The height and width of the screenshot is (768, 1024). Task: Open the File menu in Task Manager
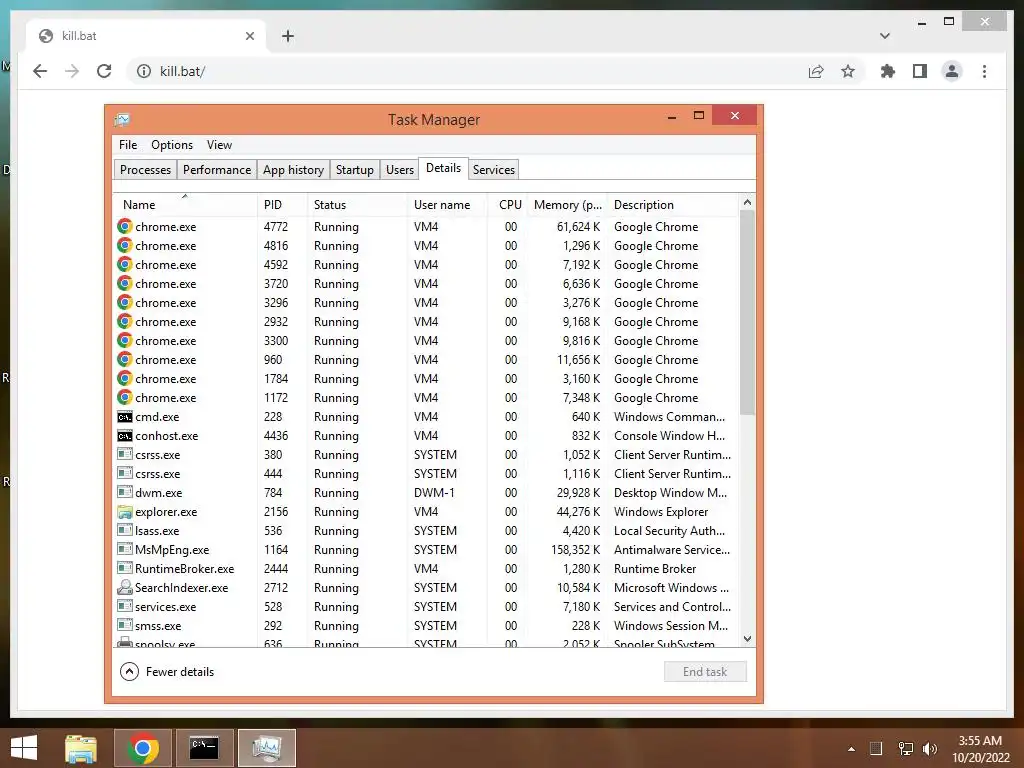coord(128,145)
